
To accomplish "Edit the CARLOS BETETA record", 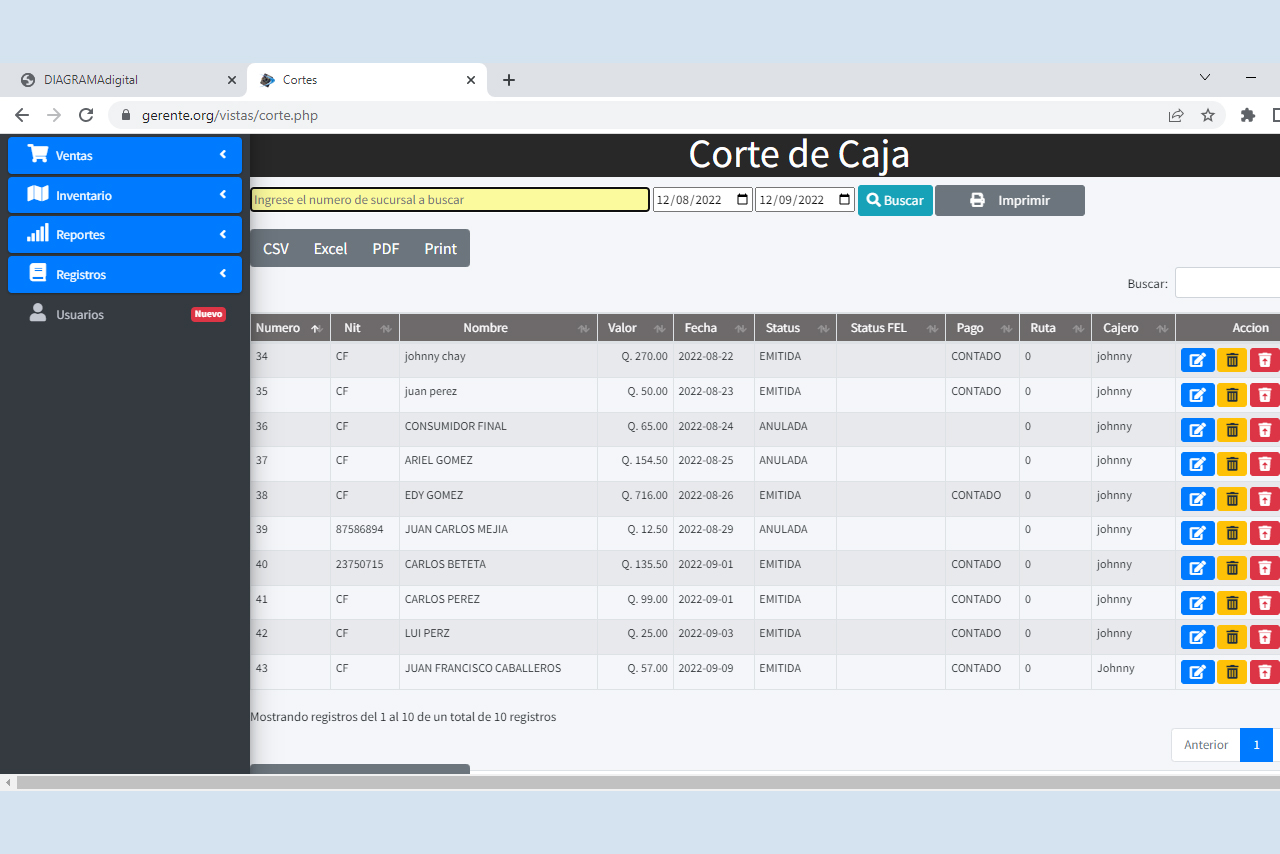I will (1197, 568).
